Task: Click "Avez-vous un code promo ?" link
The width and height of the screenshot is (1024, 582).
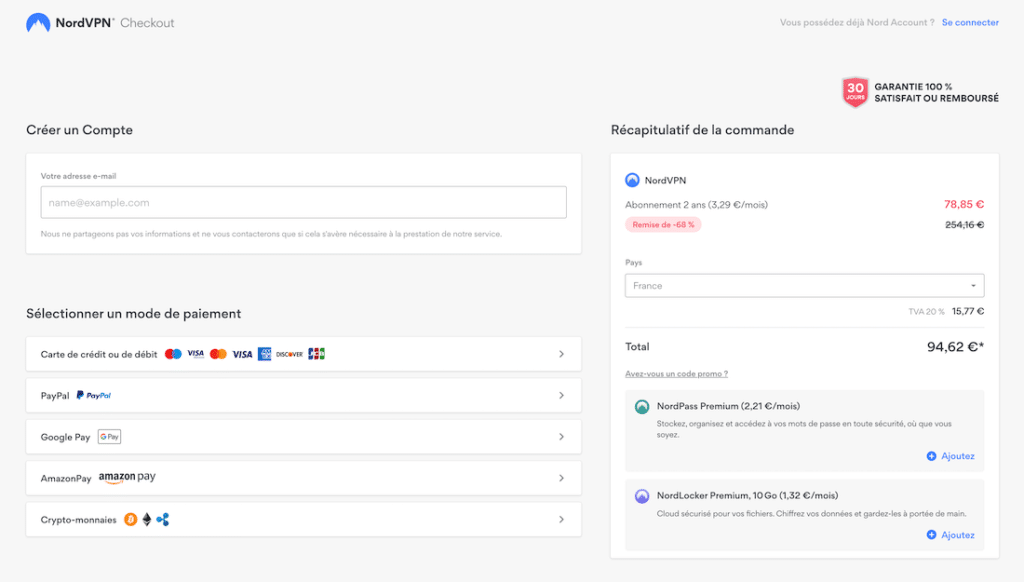Action: (676, 374)
